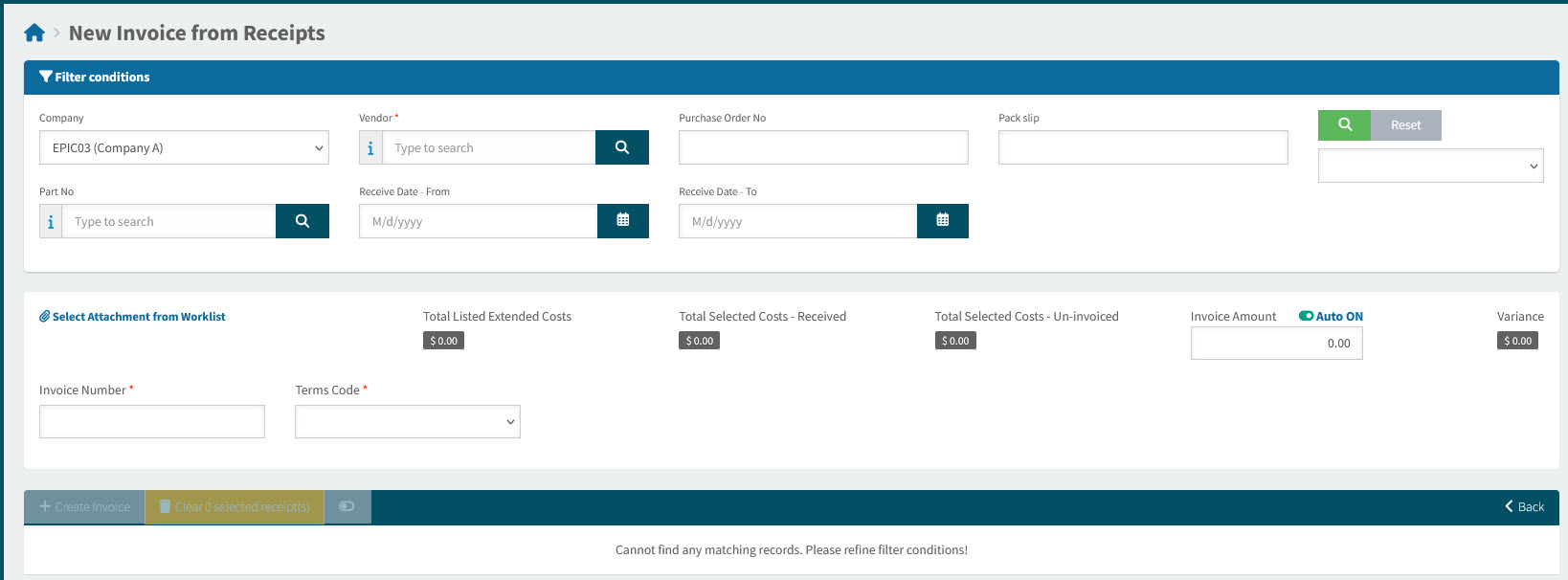Focus the Pack slip field
The height and width of the screenshot is (580, 1568).
pyautogui.click(x=1143, y=147)
